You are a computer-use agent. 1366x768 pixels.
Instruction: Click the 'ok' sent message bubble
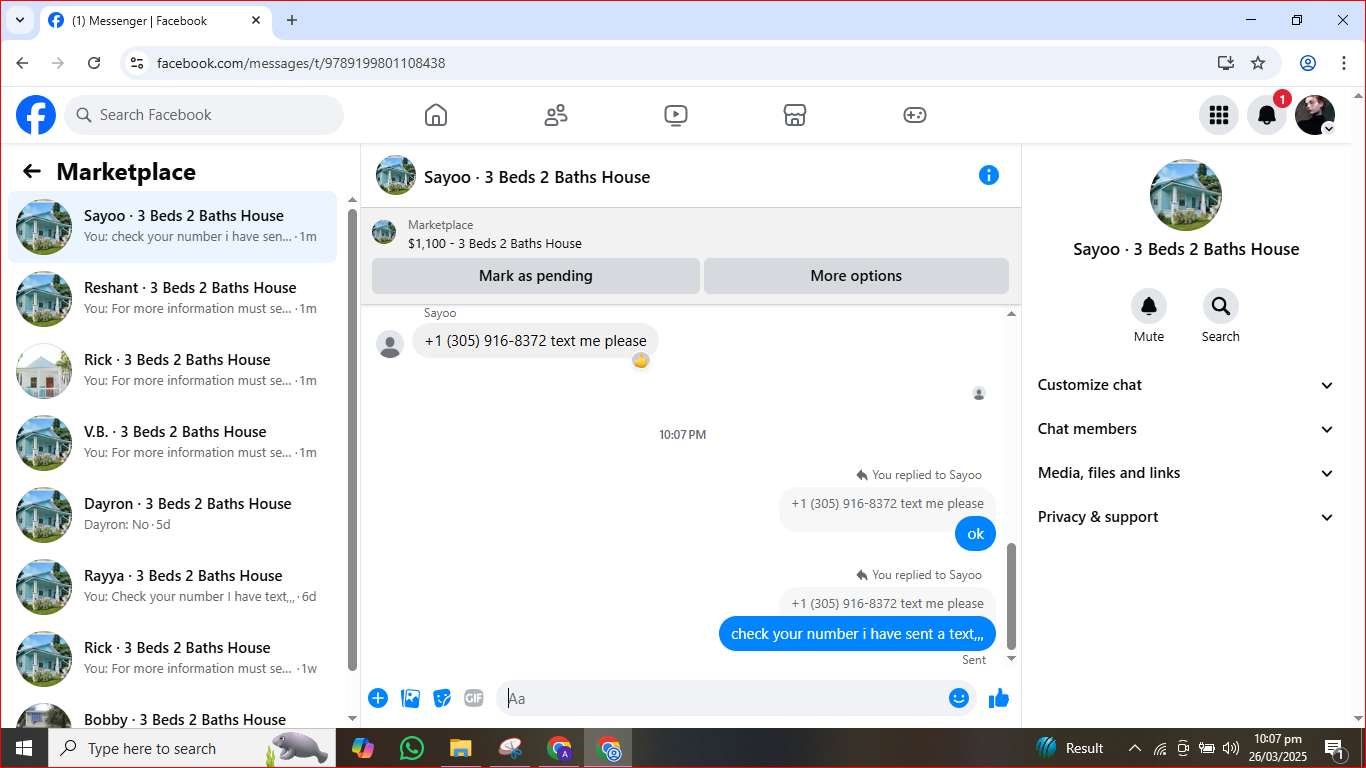[976, 534]
